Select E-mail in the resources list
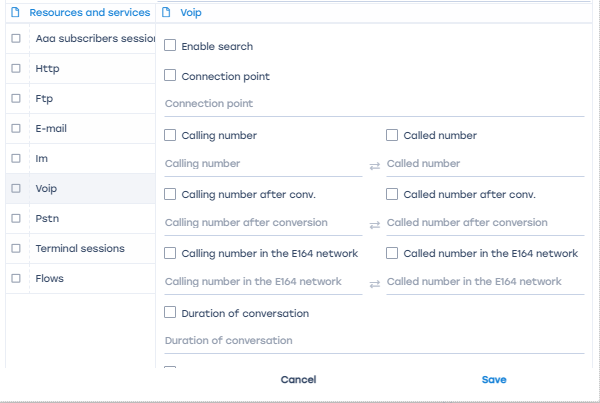This screenshot has width=600, height=403. 51,129
